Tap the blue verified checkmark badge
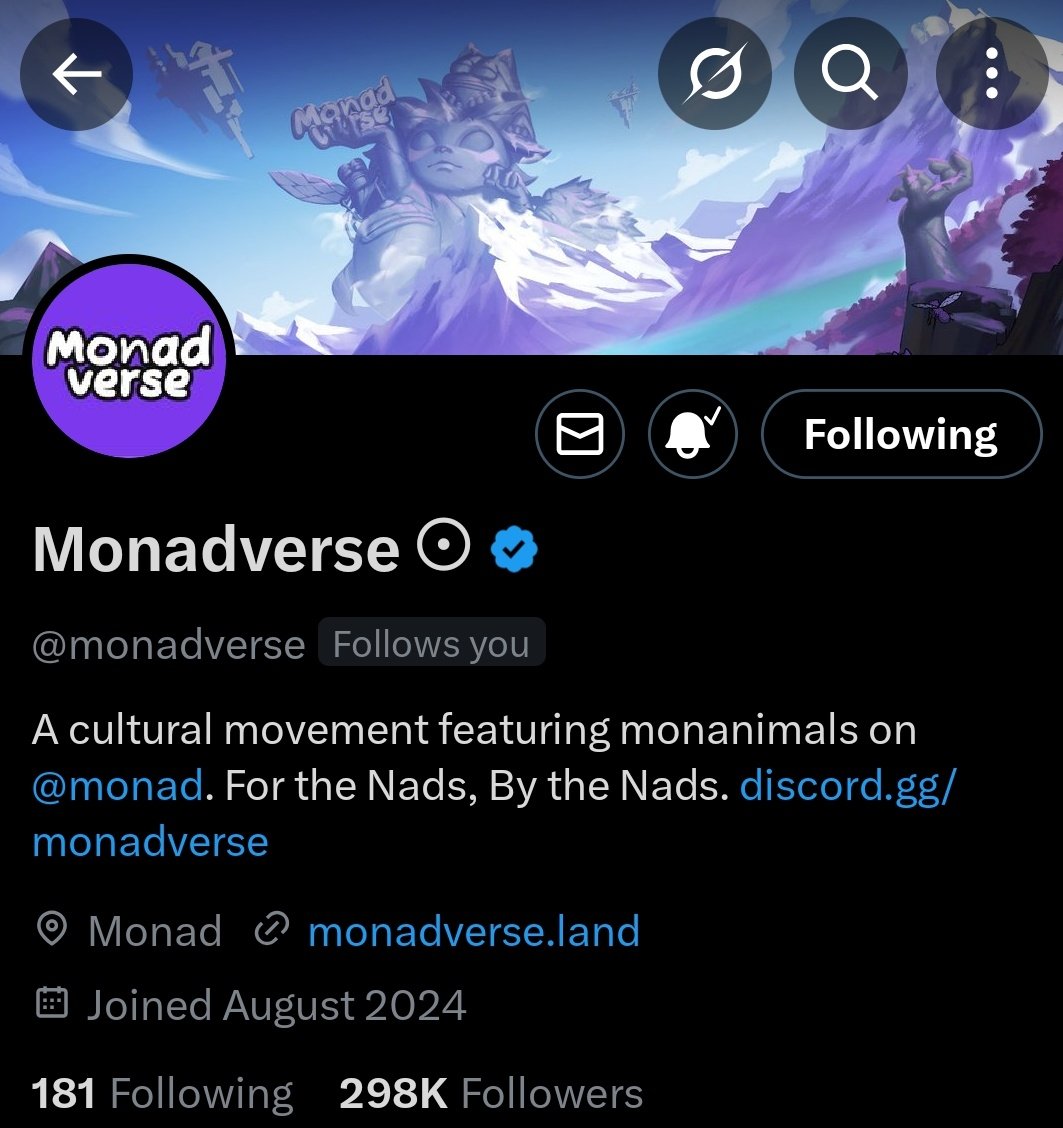The width and height of the screenshot is (1063, 1128). pos(514,550)
